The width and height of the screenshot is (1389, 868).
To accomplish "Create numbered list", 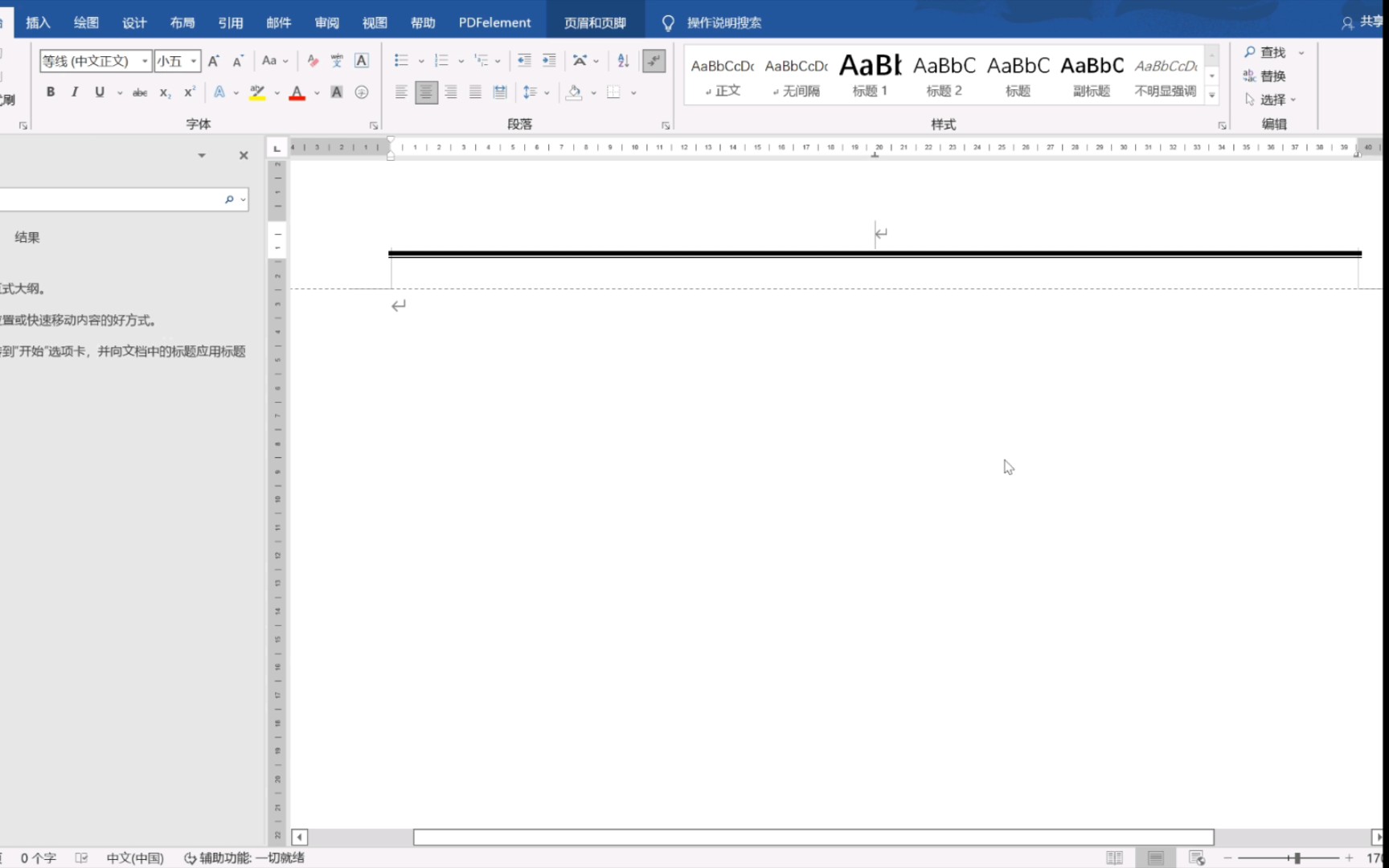I will click(441, 61).
